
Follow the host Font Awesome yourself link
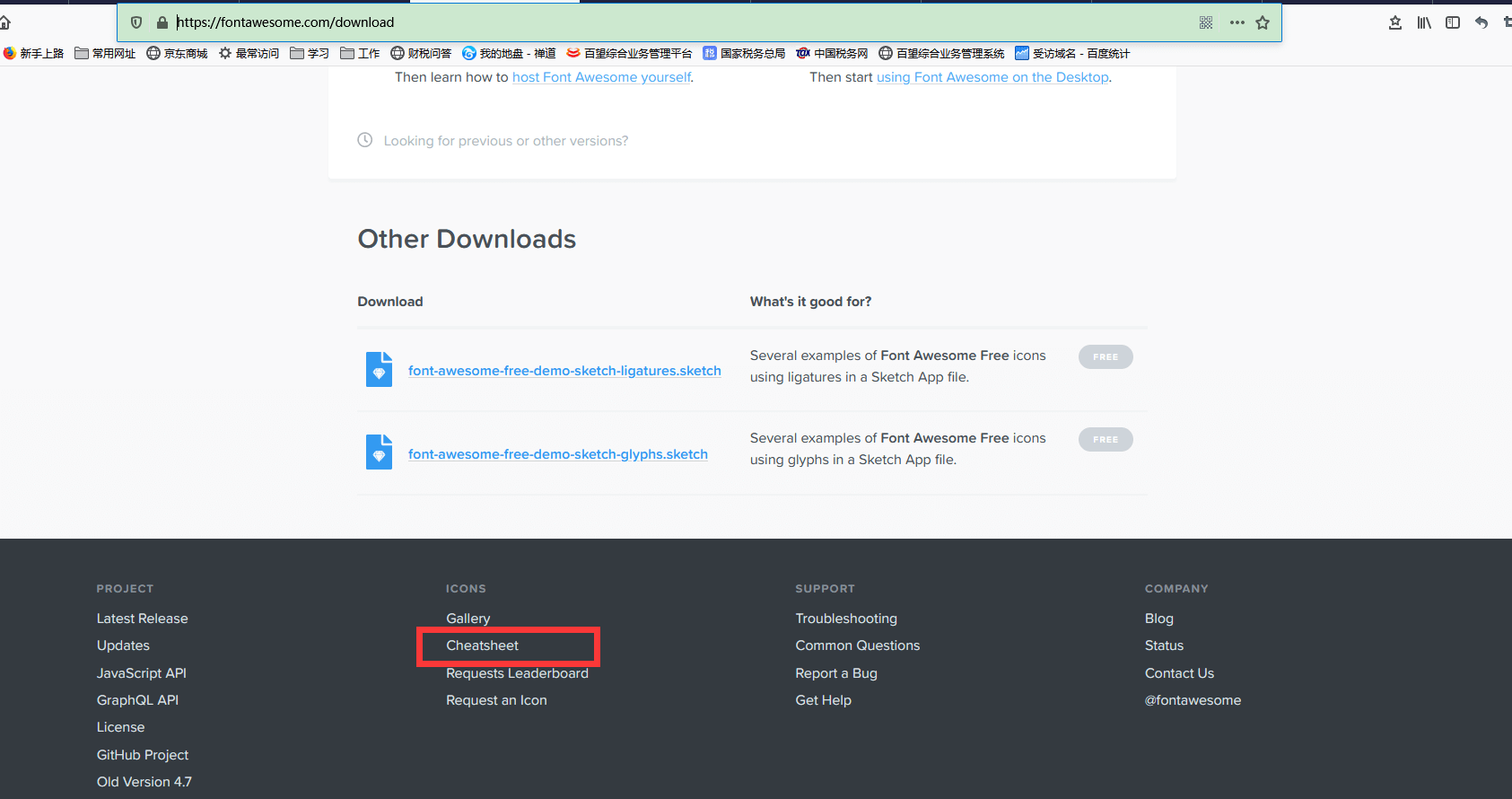pos(601,77)
